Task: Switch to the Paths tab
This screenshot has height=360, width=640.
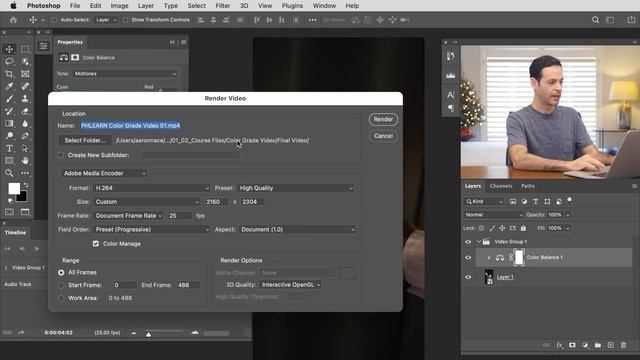Action: pyautogui.click(x=528, y=186)
